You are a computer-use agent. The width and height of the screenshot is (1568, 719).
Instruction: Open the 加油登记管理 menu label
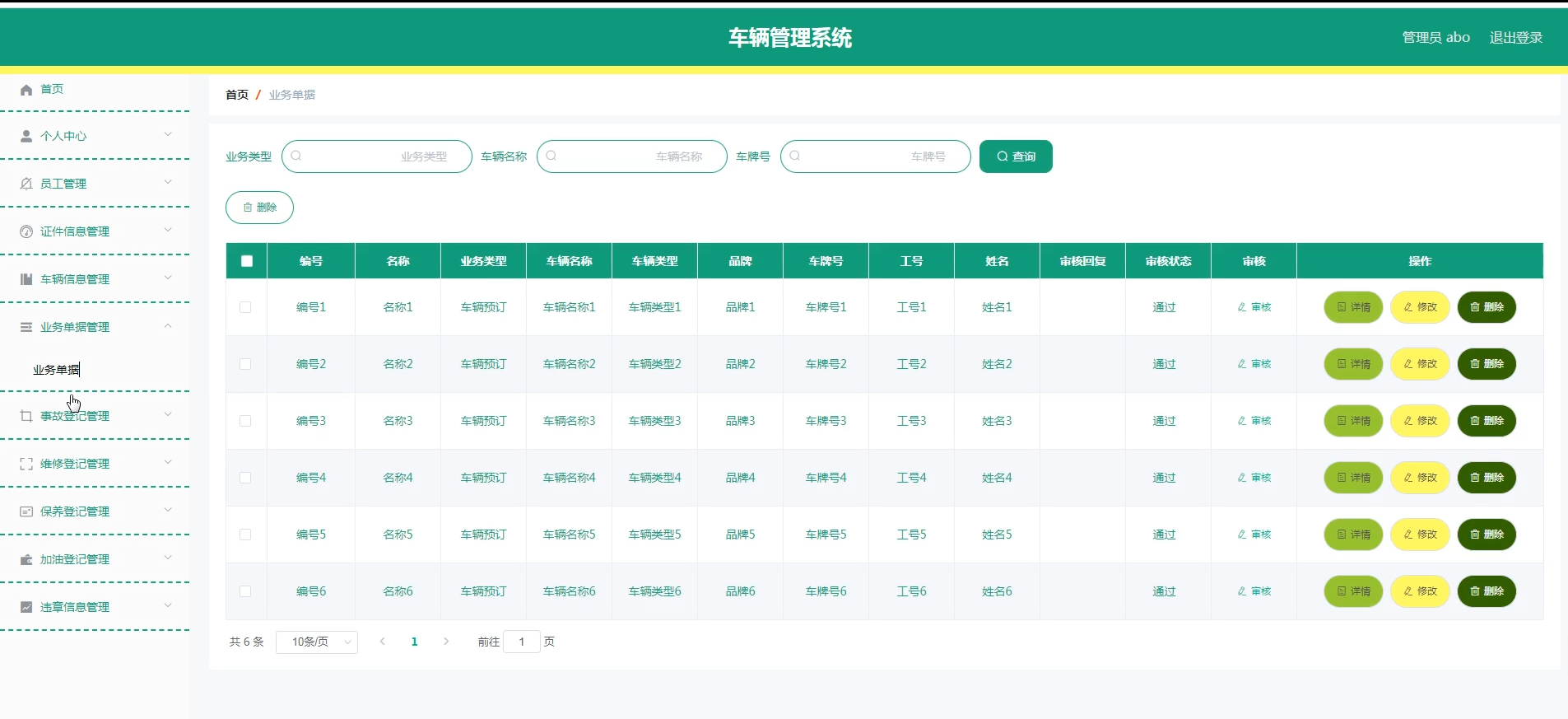click(75, 559)
